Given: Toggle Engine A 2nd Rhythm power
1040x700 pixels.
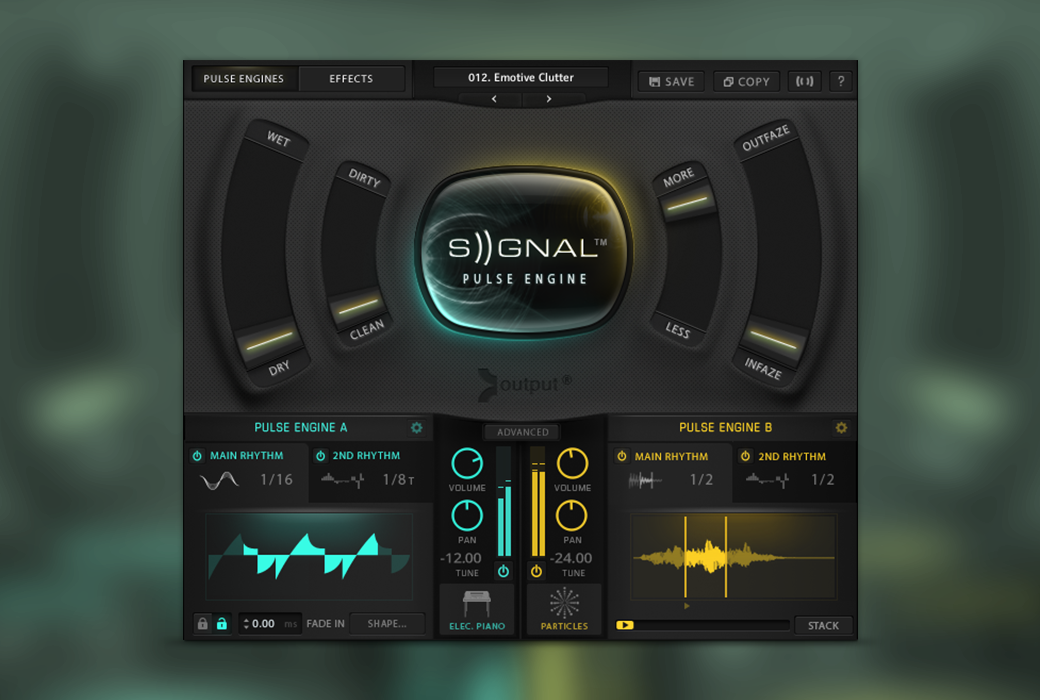Looking at the screenshot, I should [x=320, y=456].
